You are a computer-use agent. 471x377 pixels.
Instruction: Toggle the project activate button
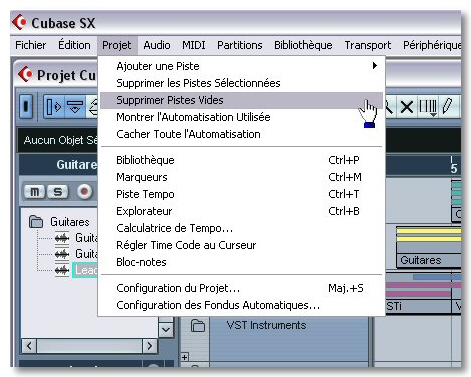click(26, 107)
